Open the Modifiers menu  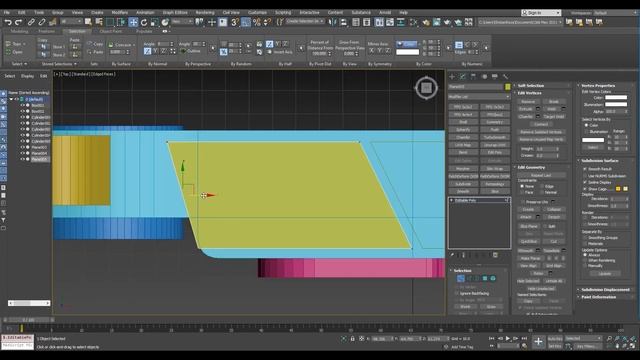point(119,13)
